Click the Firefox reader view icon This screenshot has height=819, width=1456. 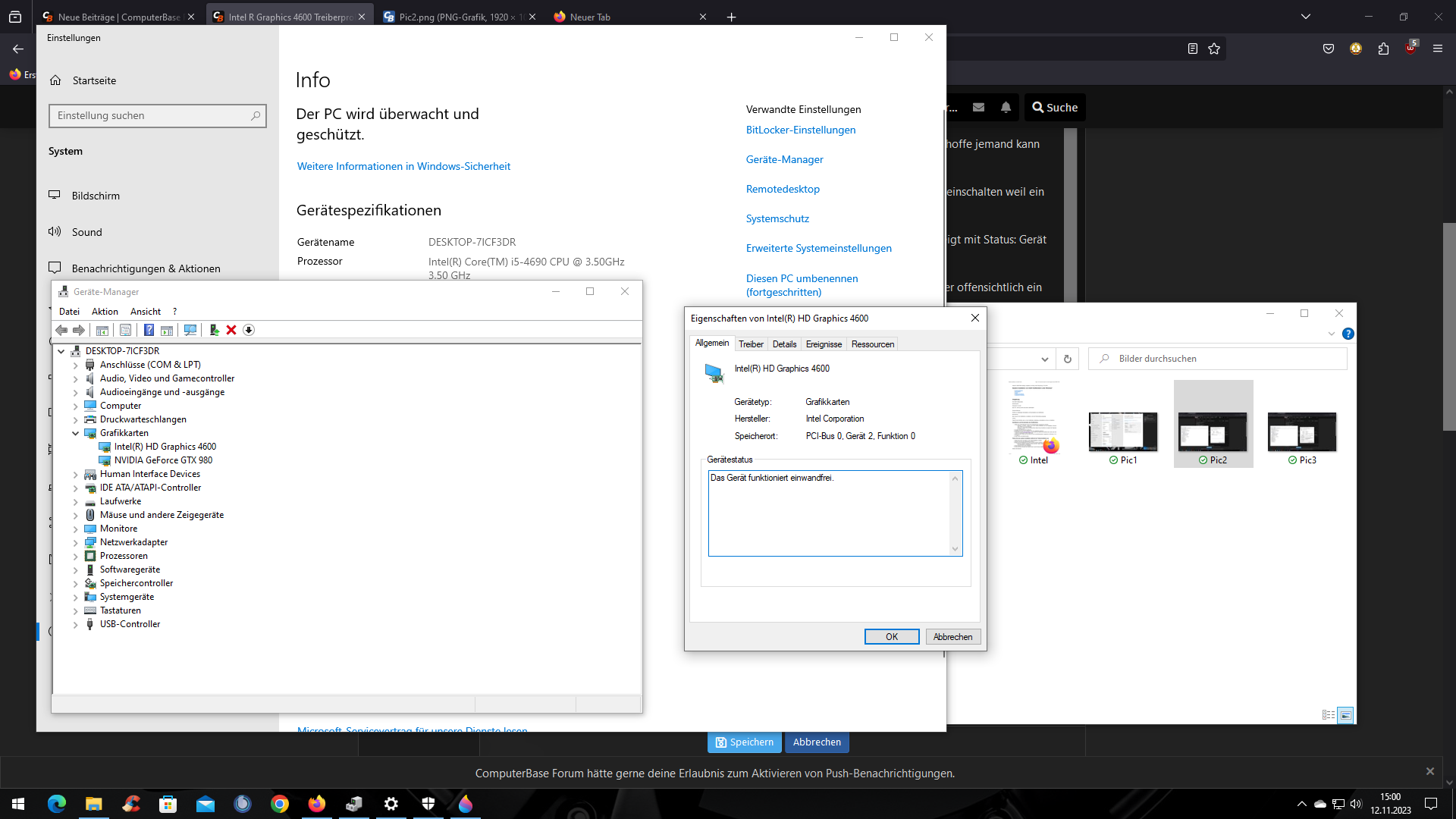(1193, 49)
